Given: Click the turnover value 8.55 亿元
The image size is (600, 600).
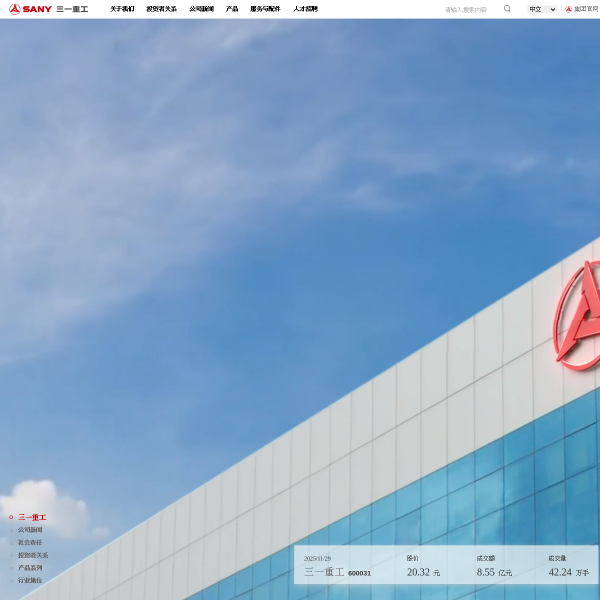Looking at the screenshot, I should coord(494,572).
